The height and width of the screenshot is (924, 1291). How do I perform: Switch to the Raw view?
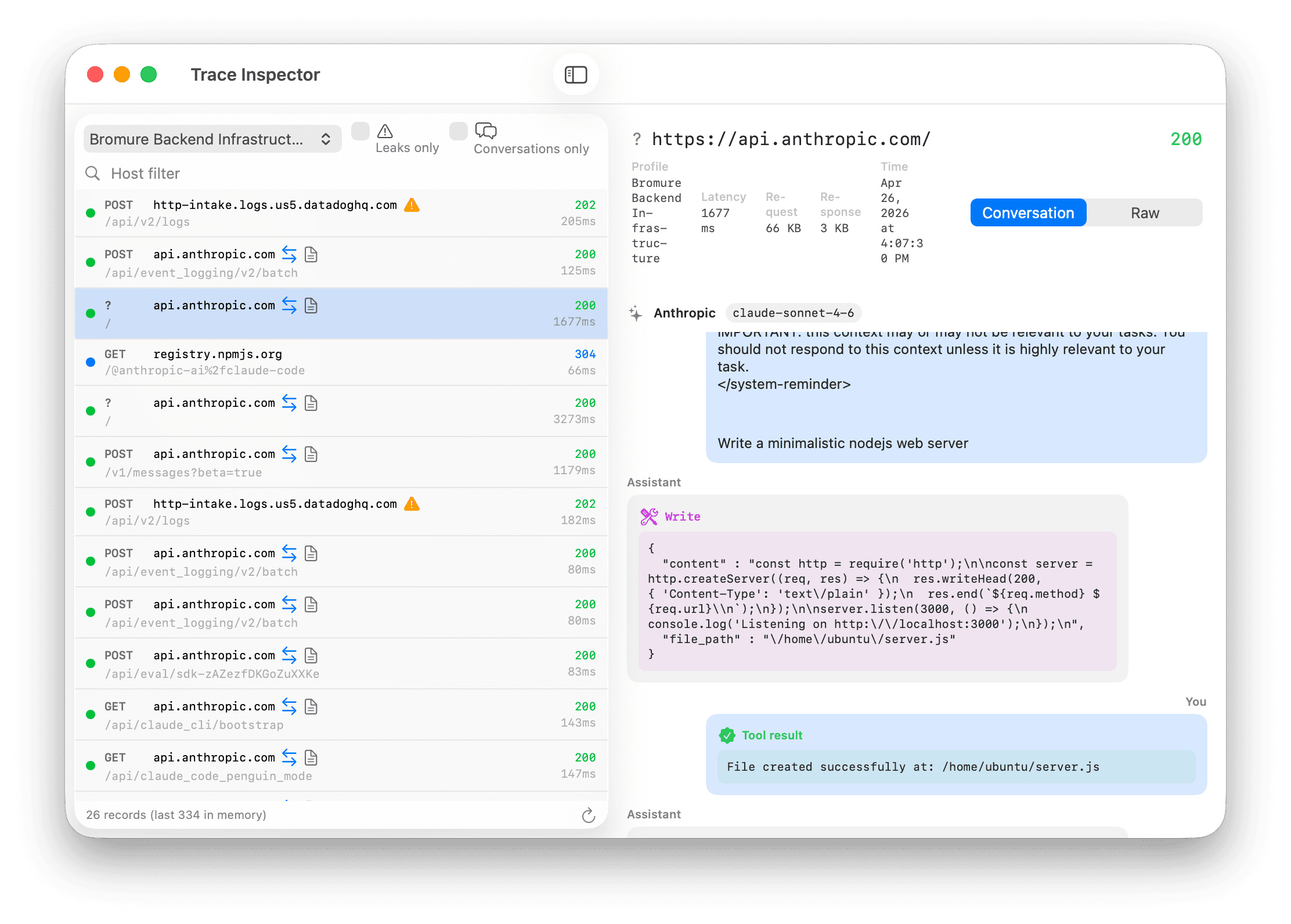coord(1144,212)
